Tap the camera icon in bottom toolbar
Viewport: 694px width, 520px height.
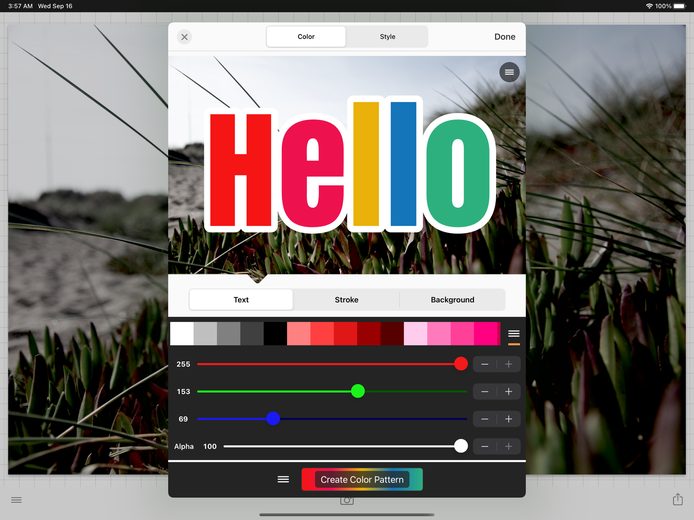pyautogui.click(x=347, y=501)
